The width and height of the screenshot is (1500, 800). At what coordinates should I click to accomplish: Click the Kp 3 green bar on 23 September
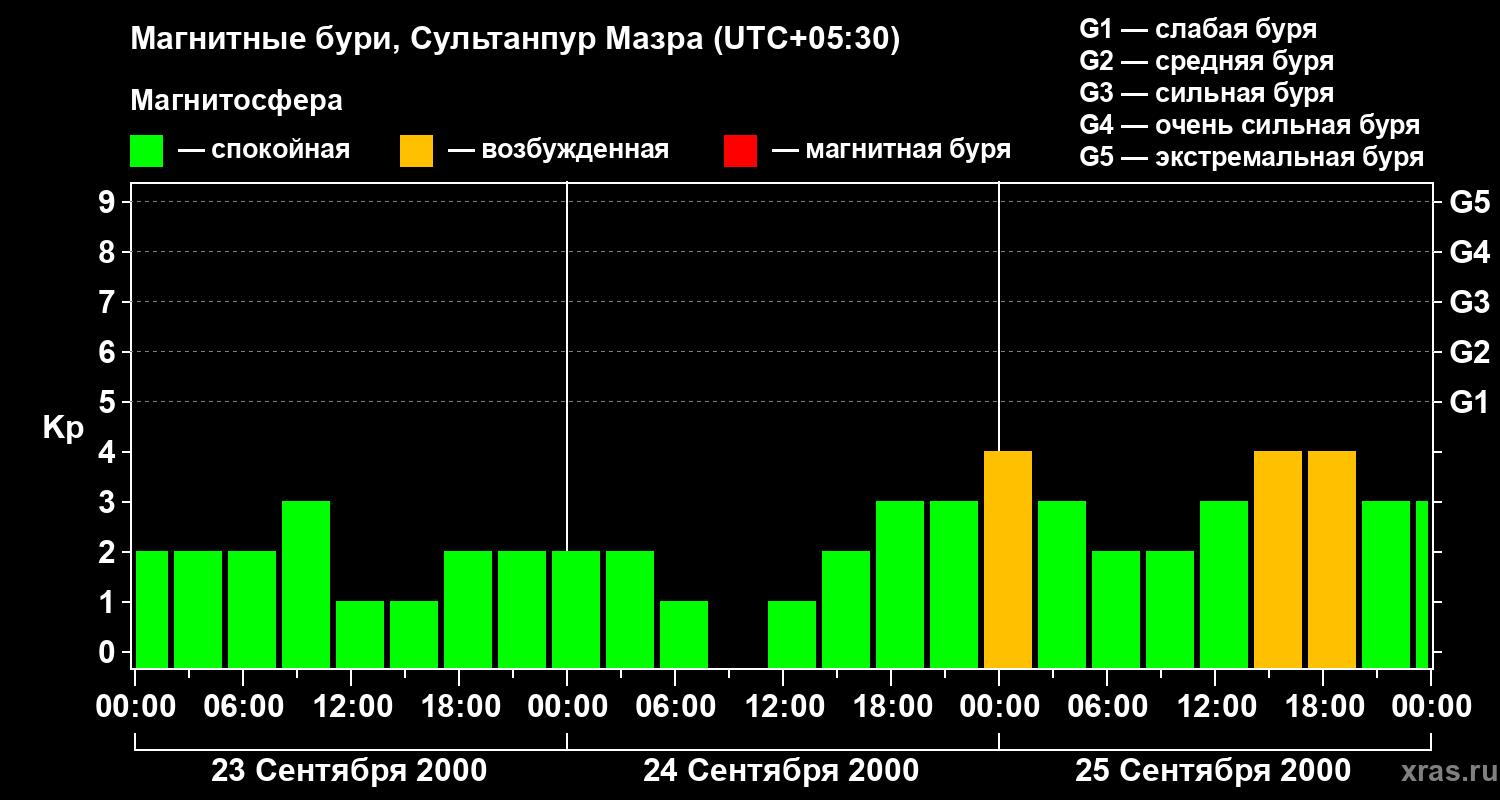click(x=306, y=585)
